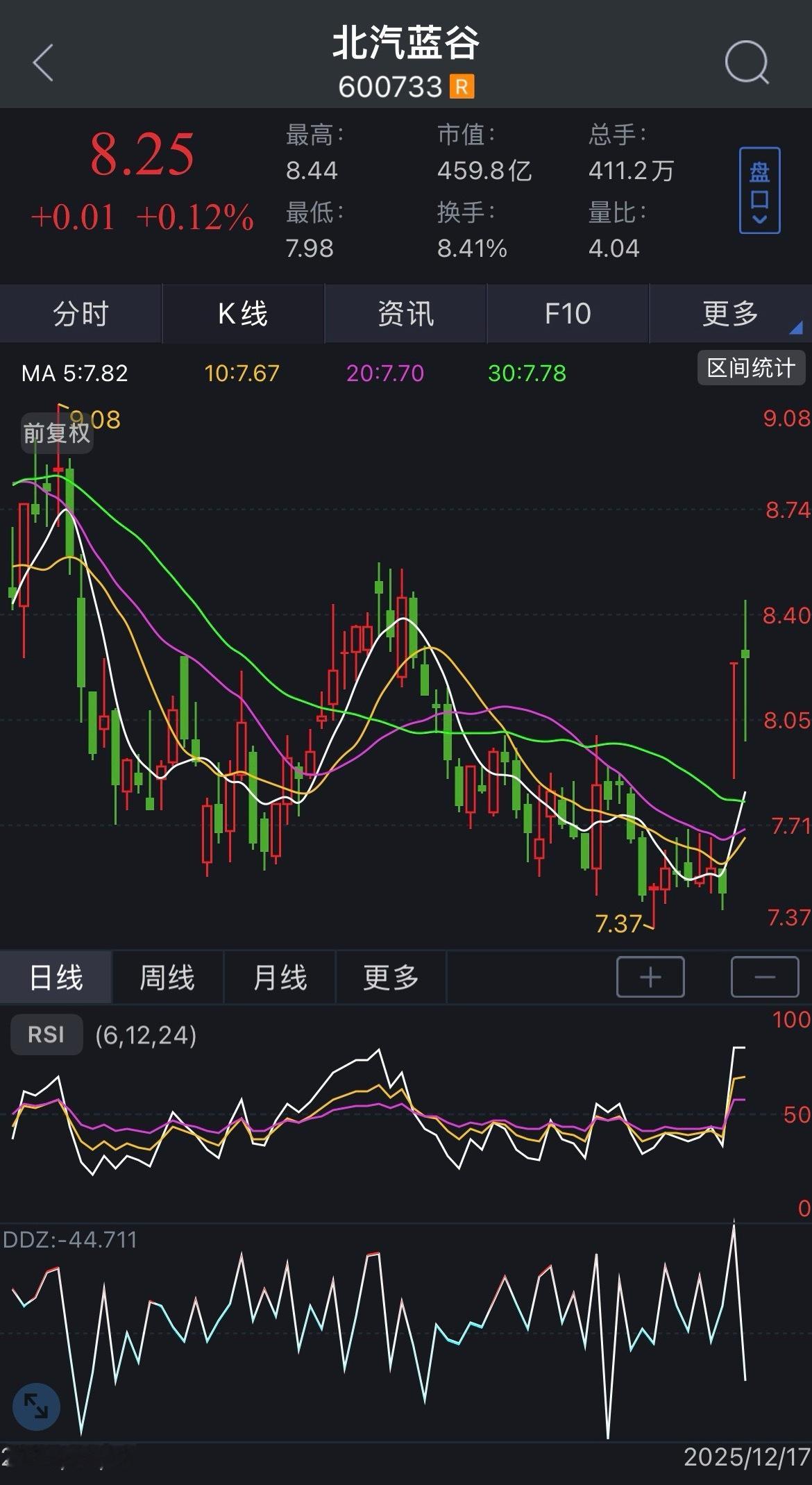
Task: Tap the 10:7.67 moving average label
Action: click(242, 374)
